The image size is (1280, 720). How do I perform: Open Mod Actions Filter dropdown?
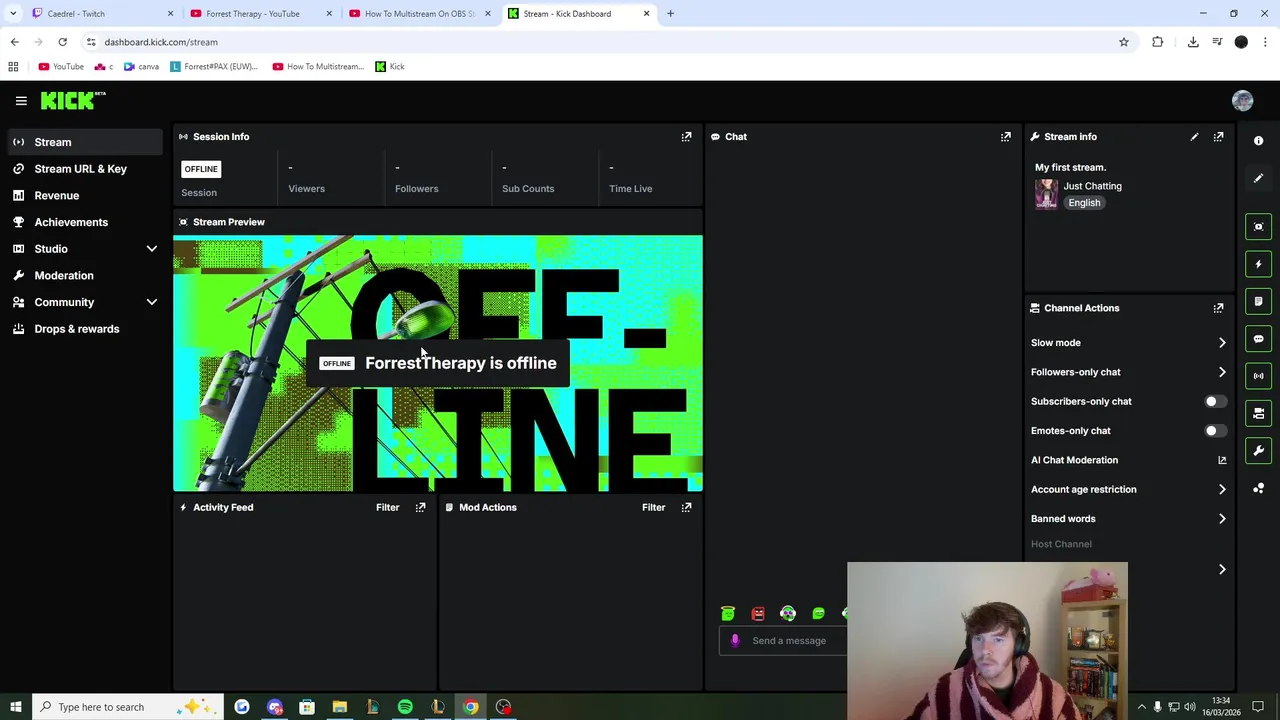pyautogui.click(x=653, y=507)
